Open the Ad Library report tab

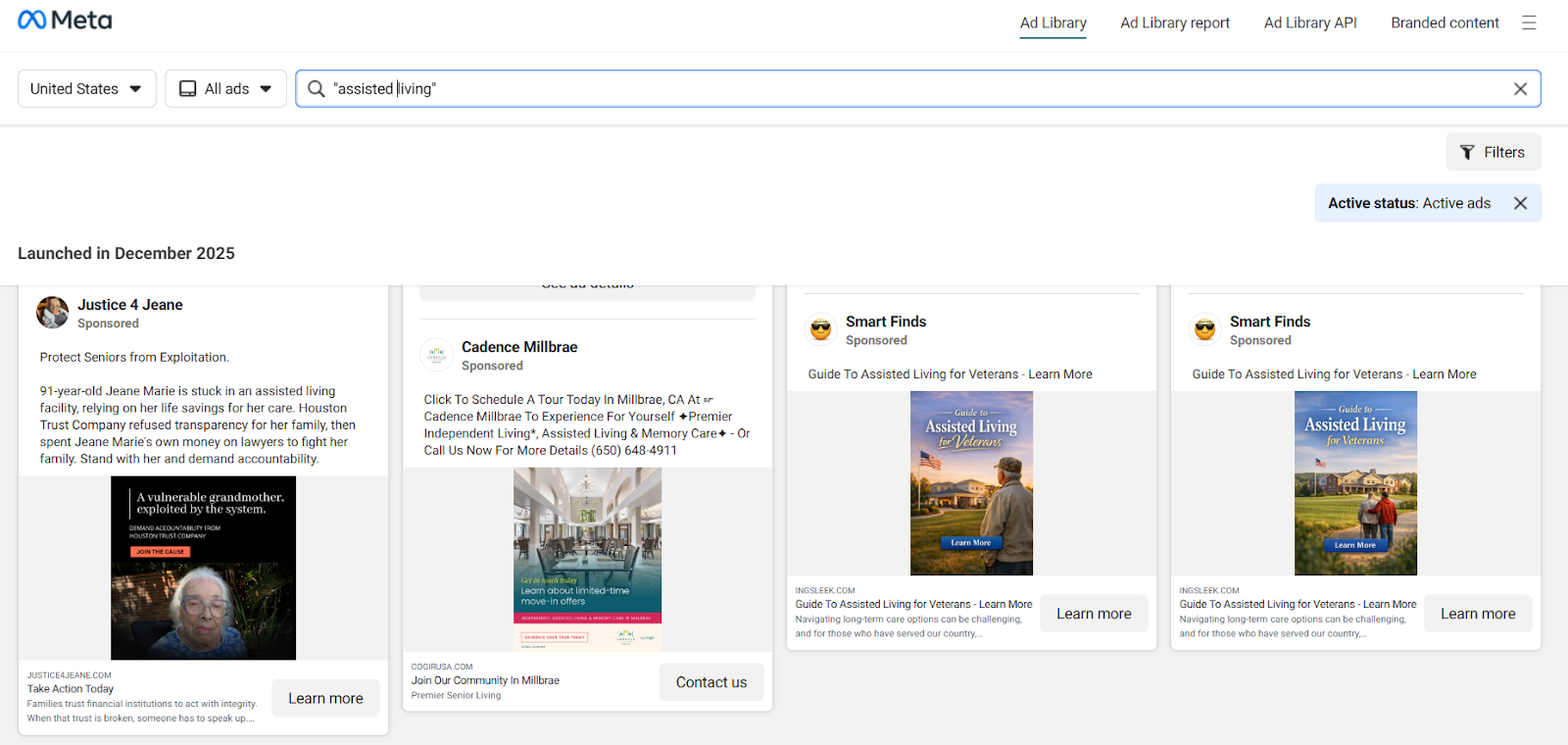coord(1175,23)
